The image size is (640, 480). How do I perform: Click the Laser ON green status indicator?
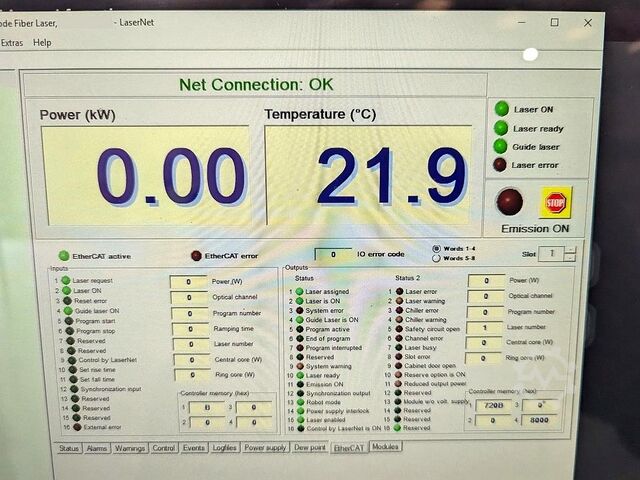(500, 109)
